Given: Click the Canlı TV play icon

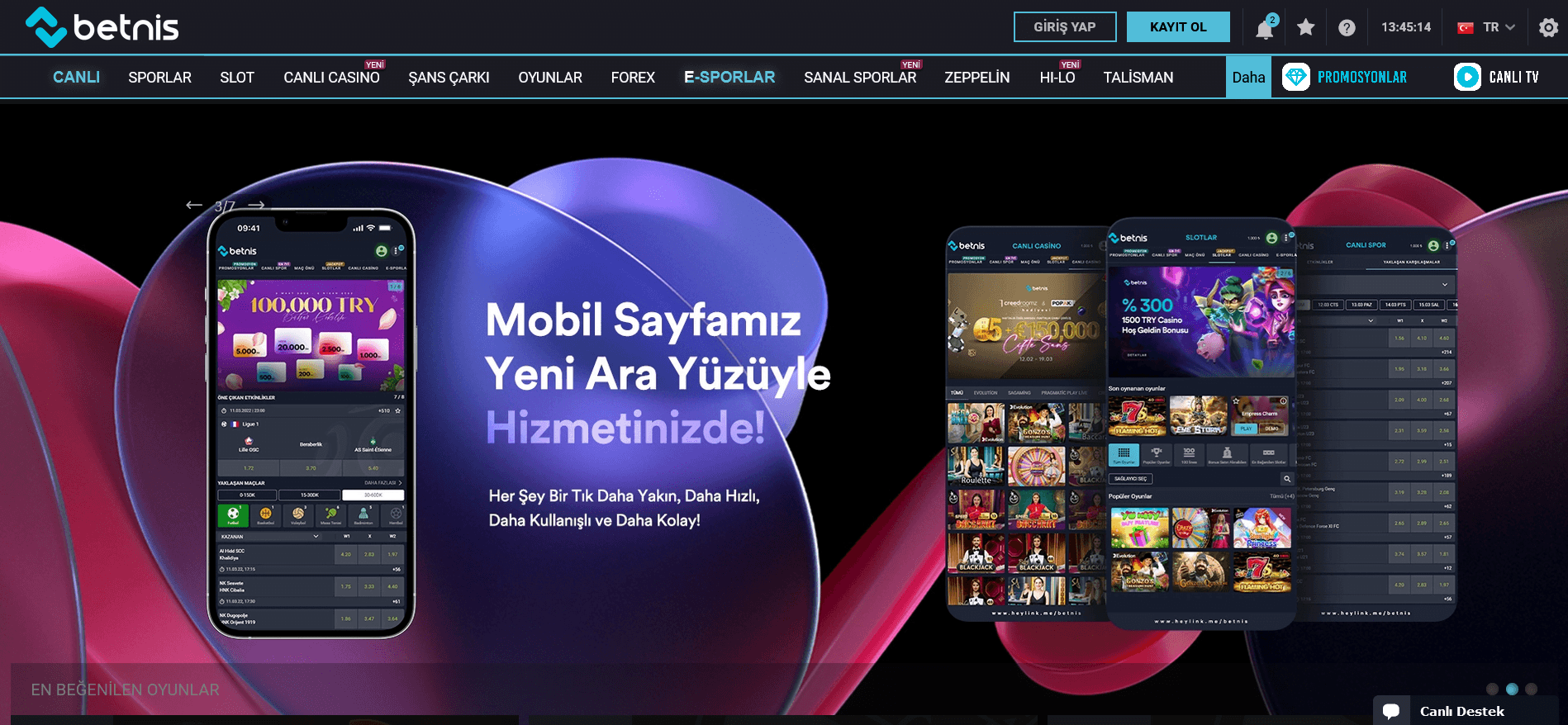Looking at the screenshot, I should coord(1467,77).
